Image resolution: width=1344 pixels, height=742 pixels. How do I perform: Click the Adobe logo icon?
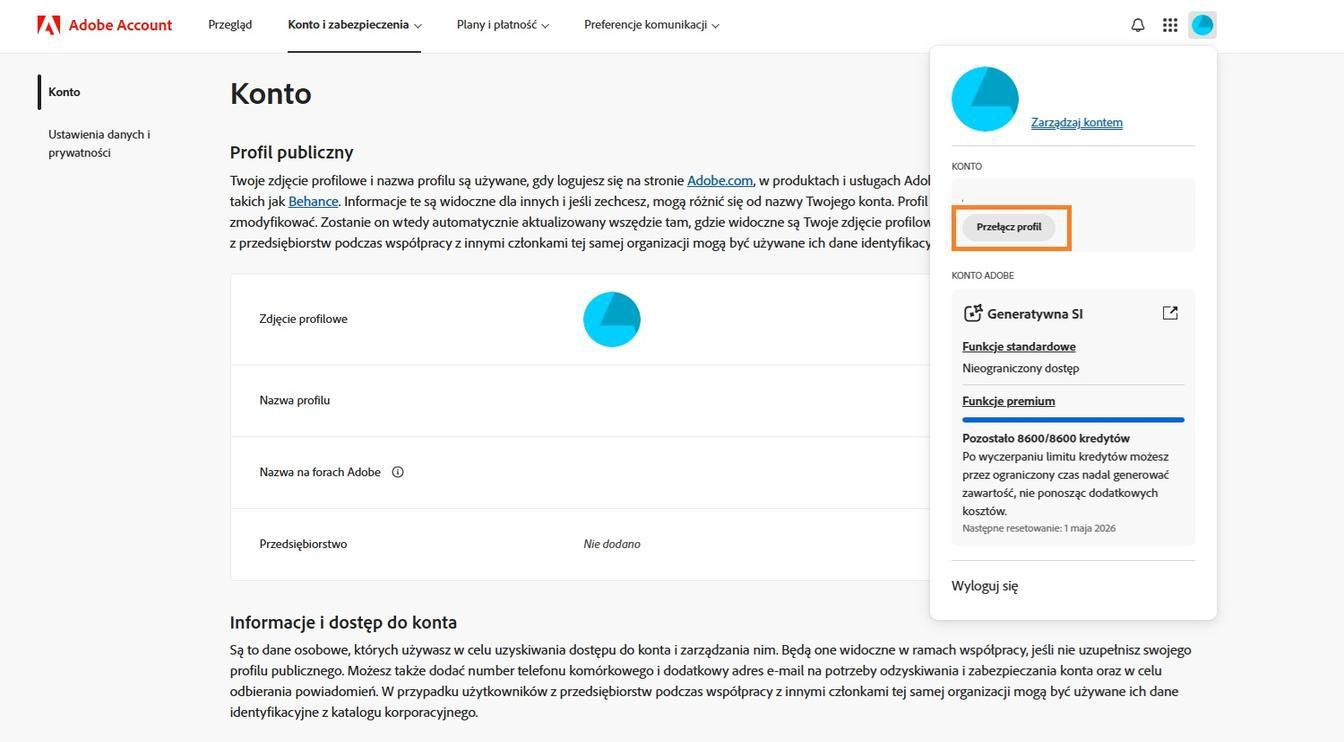coord(48,25)
